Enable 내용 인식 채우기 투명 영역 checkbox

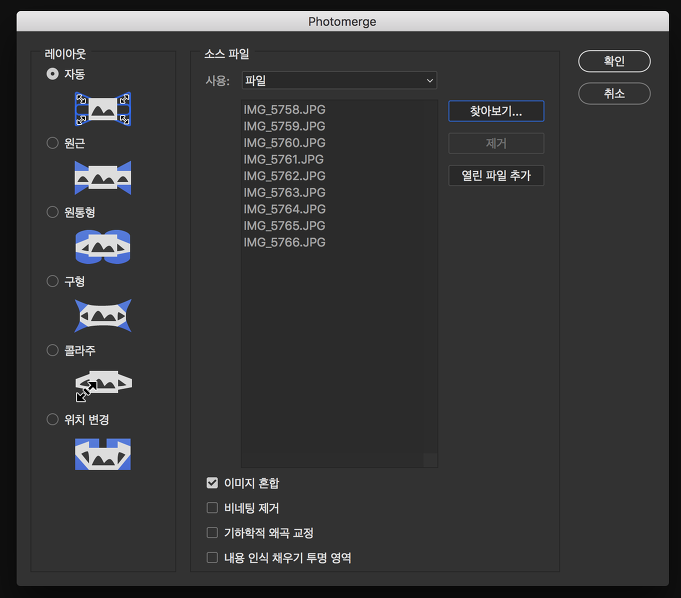click(x=212, y=557)
